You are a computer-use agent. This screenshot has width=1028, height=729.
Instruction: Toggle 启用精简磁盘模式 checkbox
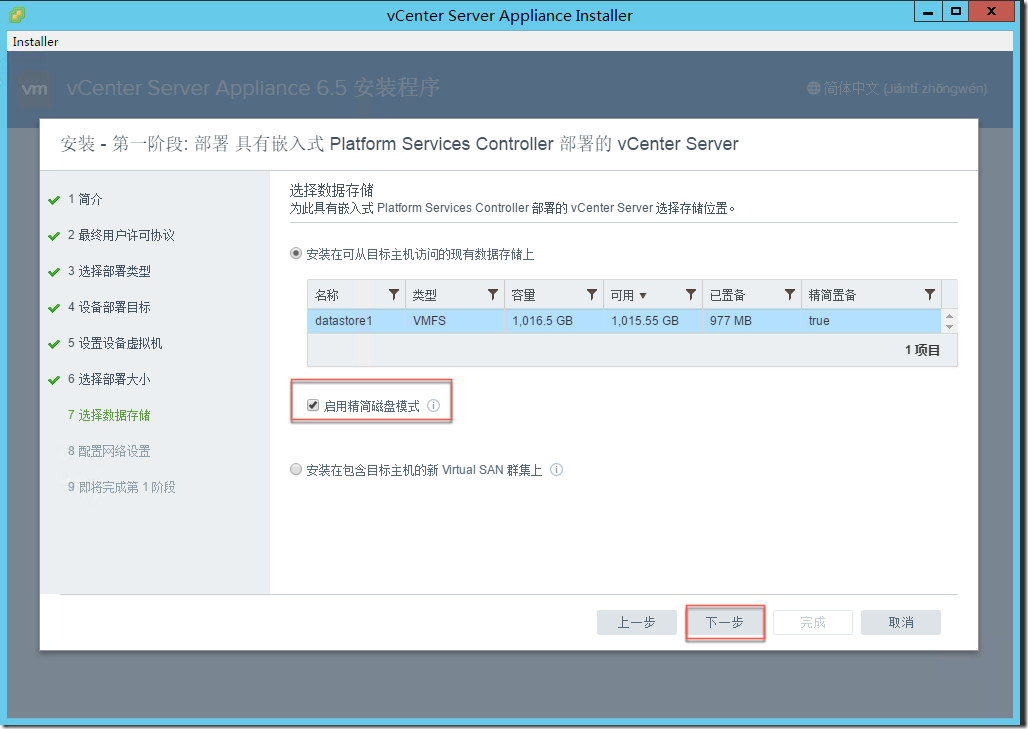pyautogui.click(x=313, y=405)
